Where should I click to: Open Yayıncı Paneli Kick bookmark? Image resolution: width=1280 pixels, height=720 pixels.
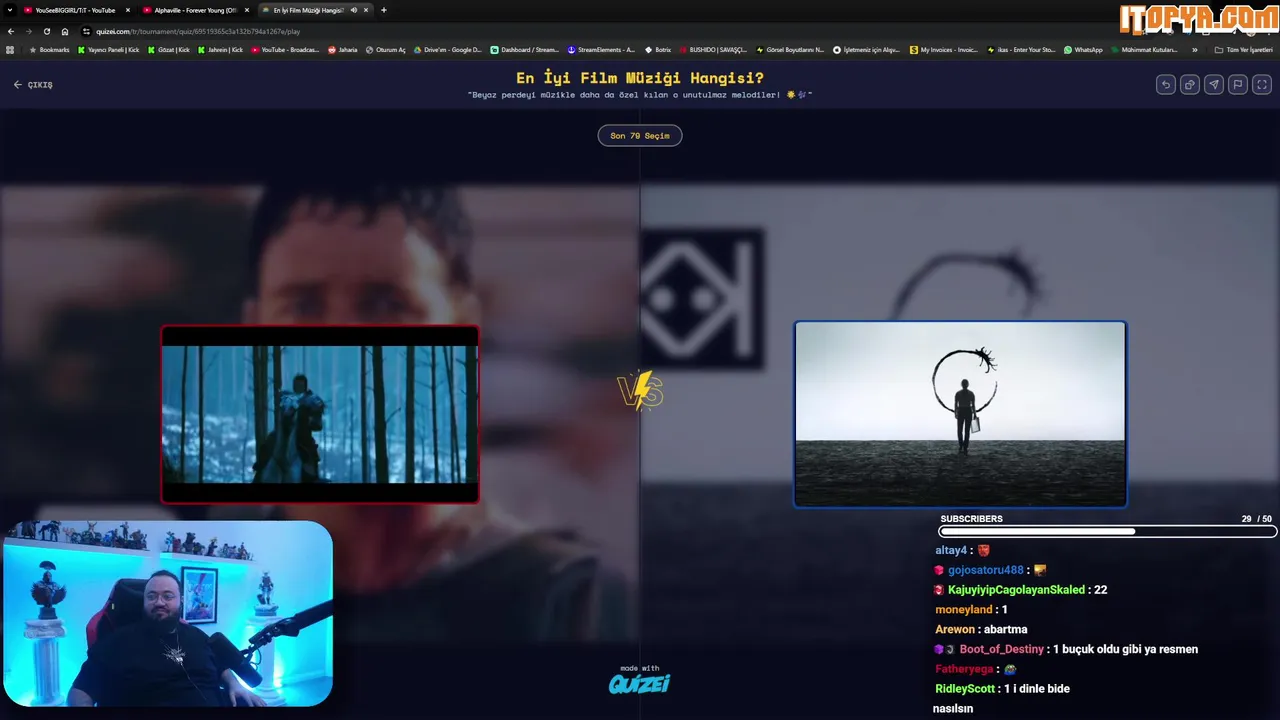click(x=109, y=49)
